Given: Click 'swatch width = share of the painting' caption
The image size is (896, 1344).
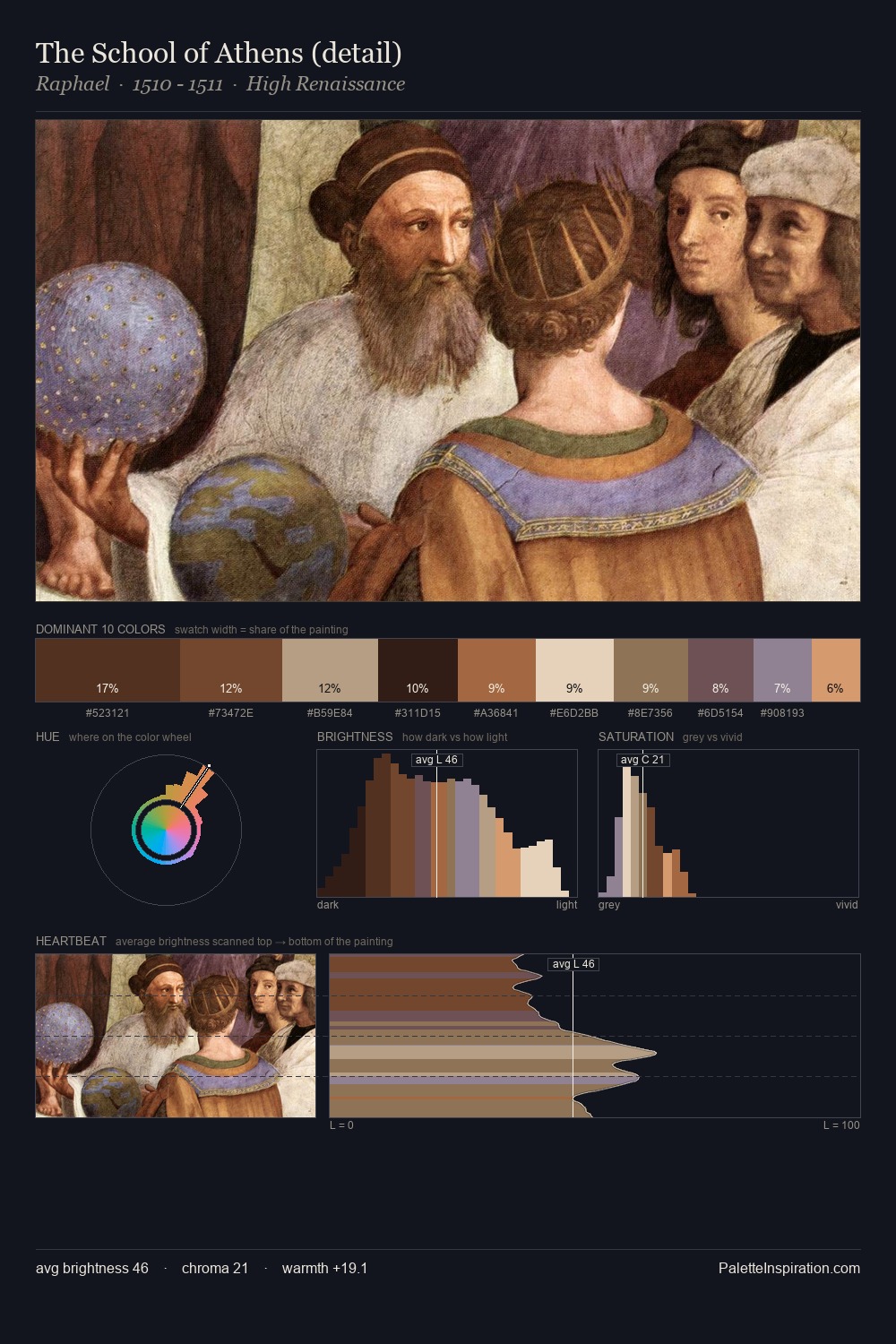Looking at the screenshot, I should click(261, 630).
